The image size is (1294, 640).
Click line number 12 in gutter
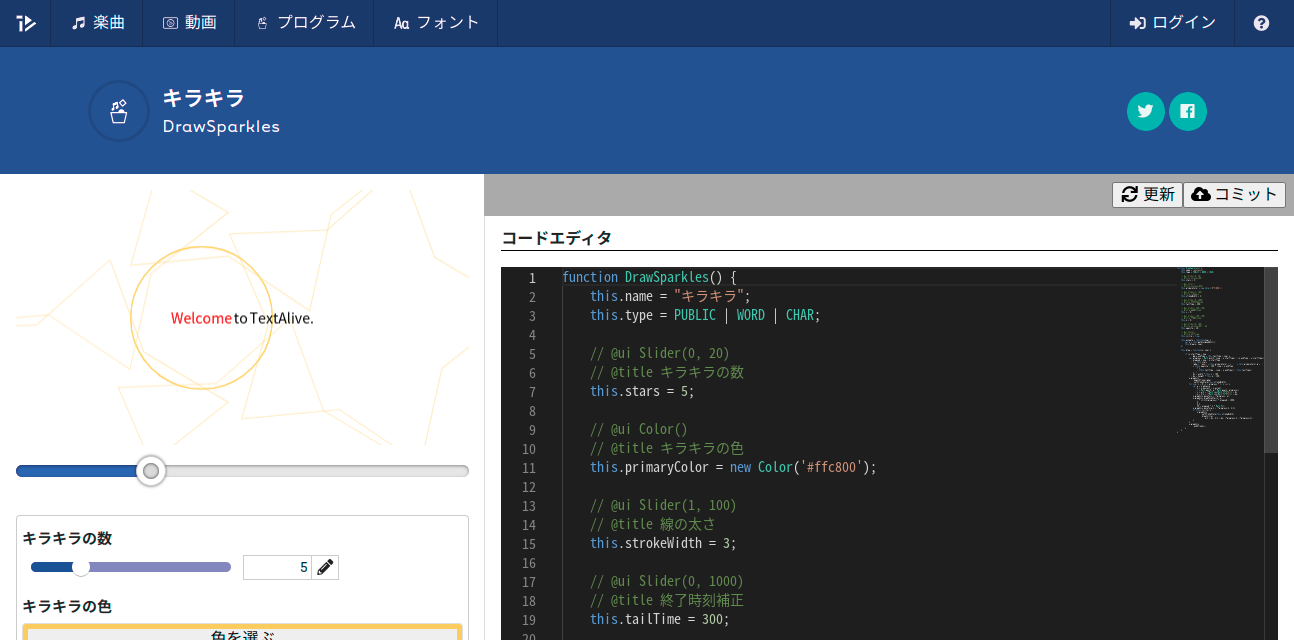click(528, 487)
